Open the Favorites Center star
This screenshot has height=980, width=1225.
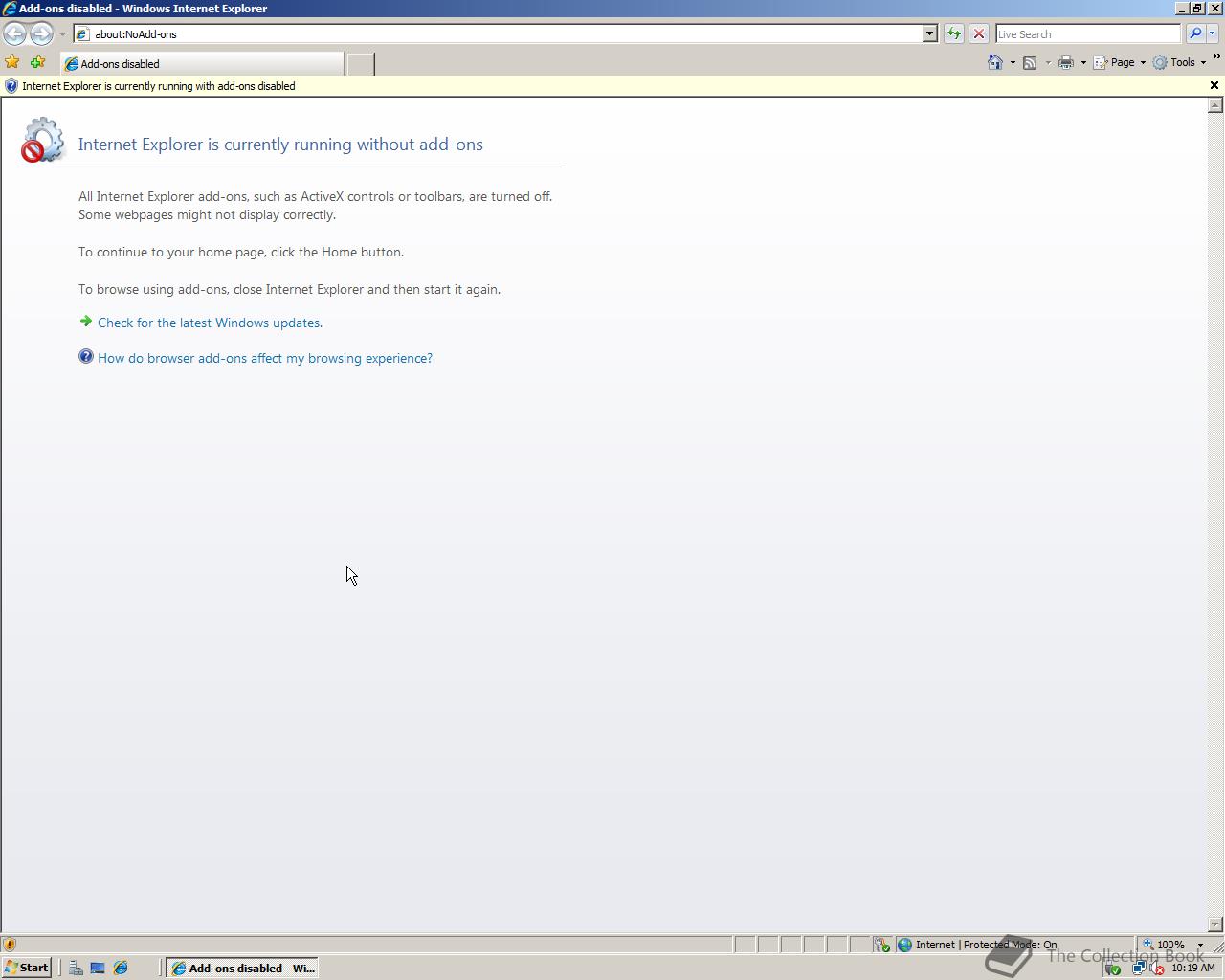pos(12,62)
